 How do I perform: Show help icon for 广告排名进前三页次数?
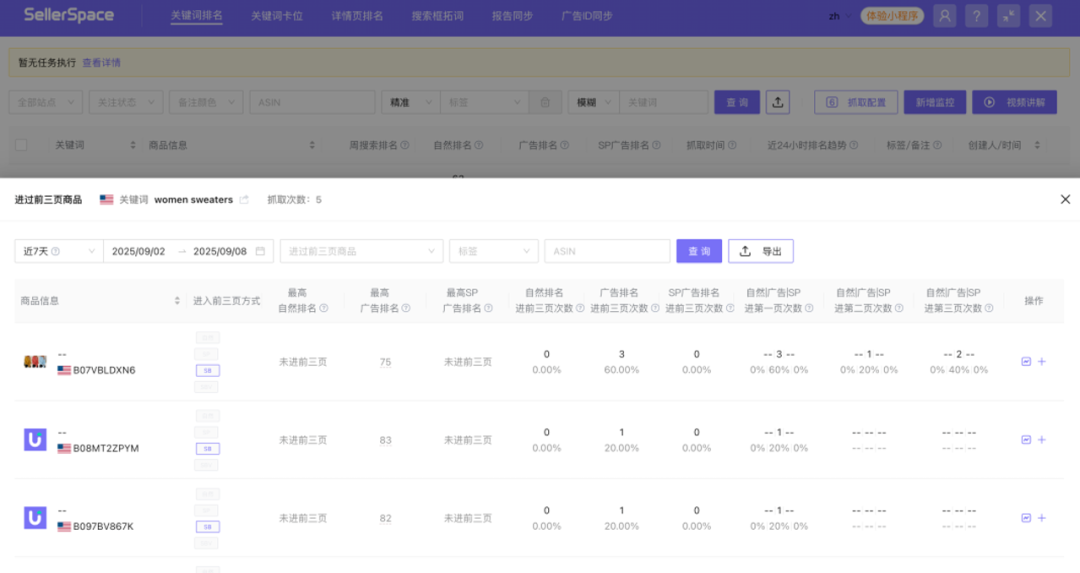tap(655, 309)
